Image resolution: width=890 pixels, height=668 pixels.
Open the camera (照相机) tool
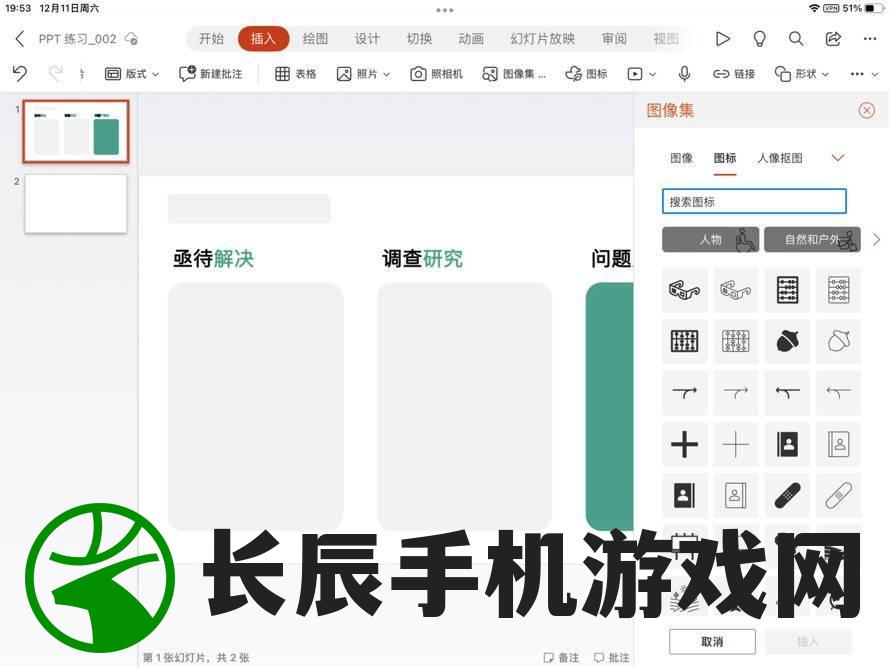436,74
